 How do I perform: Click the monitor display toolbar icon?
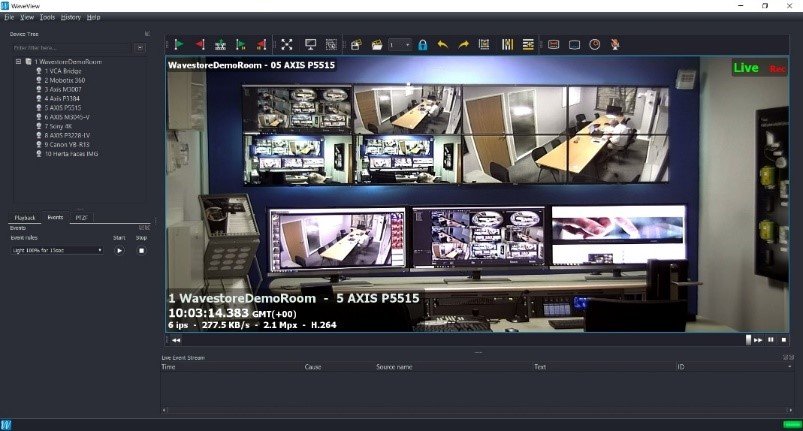tap(310, 44)
